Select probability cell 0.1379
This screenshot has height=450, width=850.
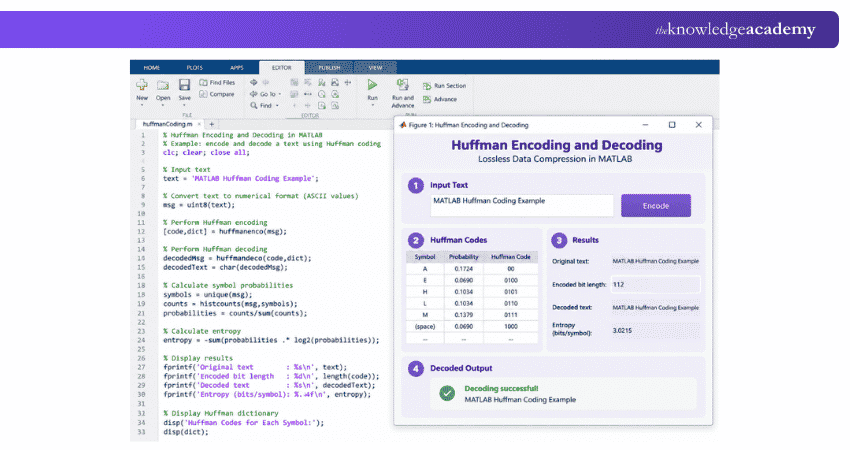[x=463, y=314]
